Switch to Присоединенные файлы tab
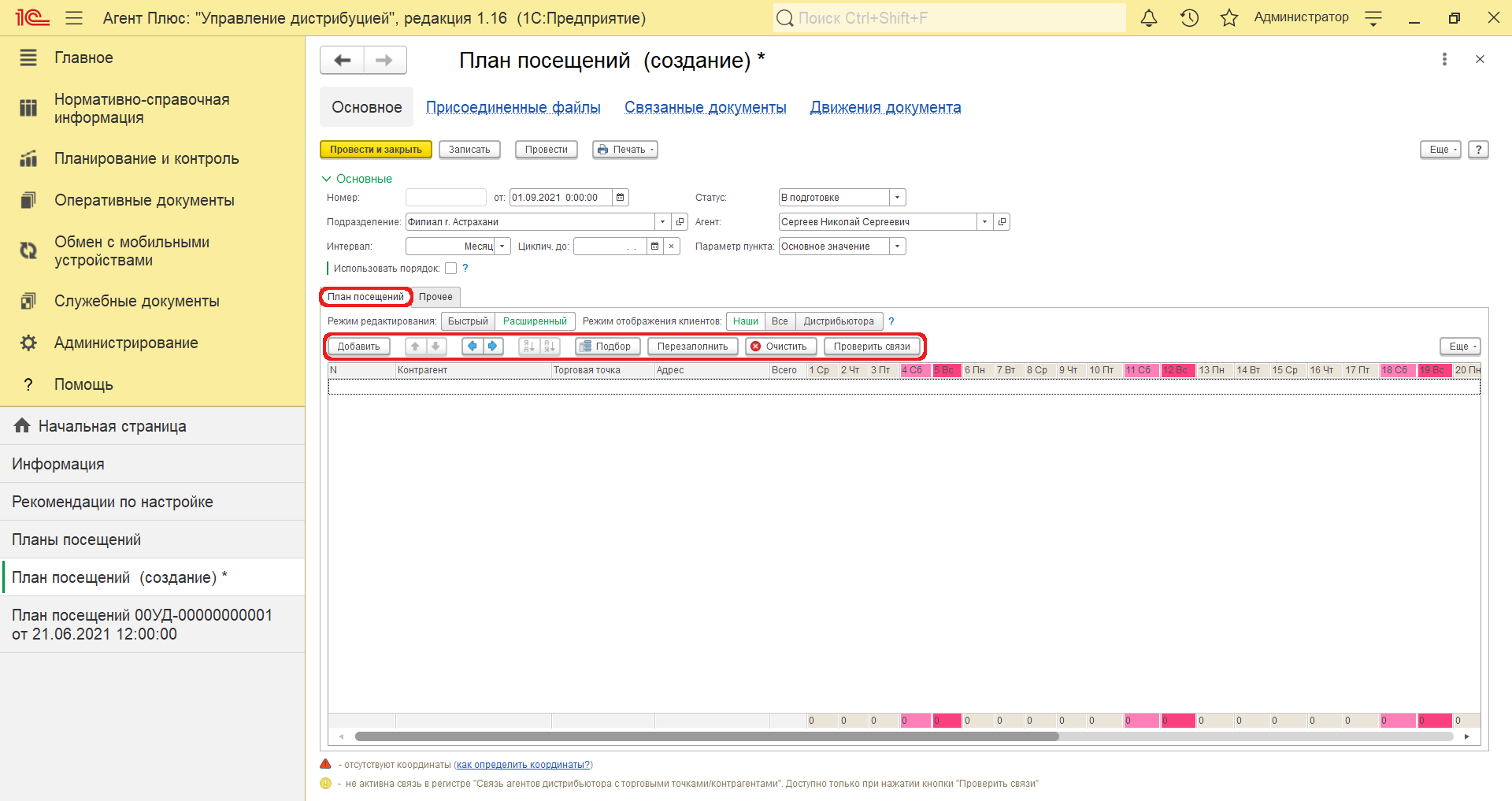Screen dimensions: 1512x801 point(513,107)
